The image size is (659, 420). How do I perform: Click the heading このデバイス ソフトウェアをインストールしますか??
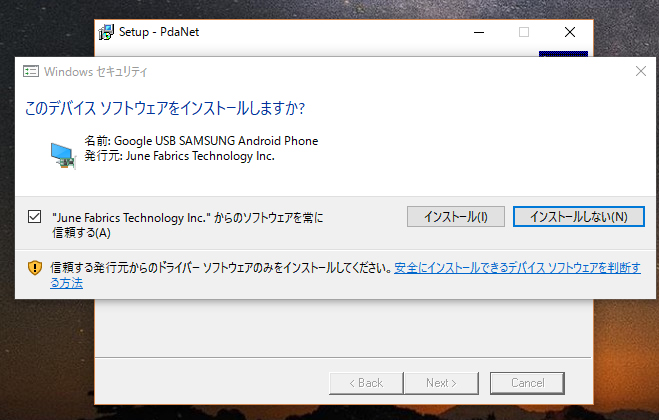(165, 108)
